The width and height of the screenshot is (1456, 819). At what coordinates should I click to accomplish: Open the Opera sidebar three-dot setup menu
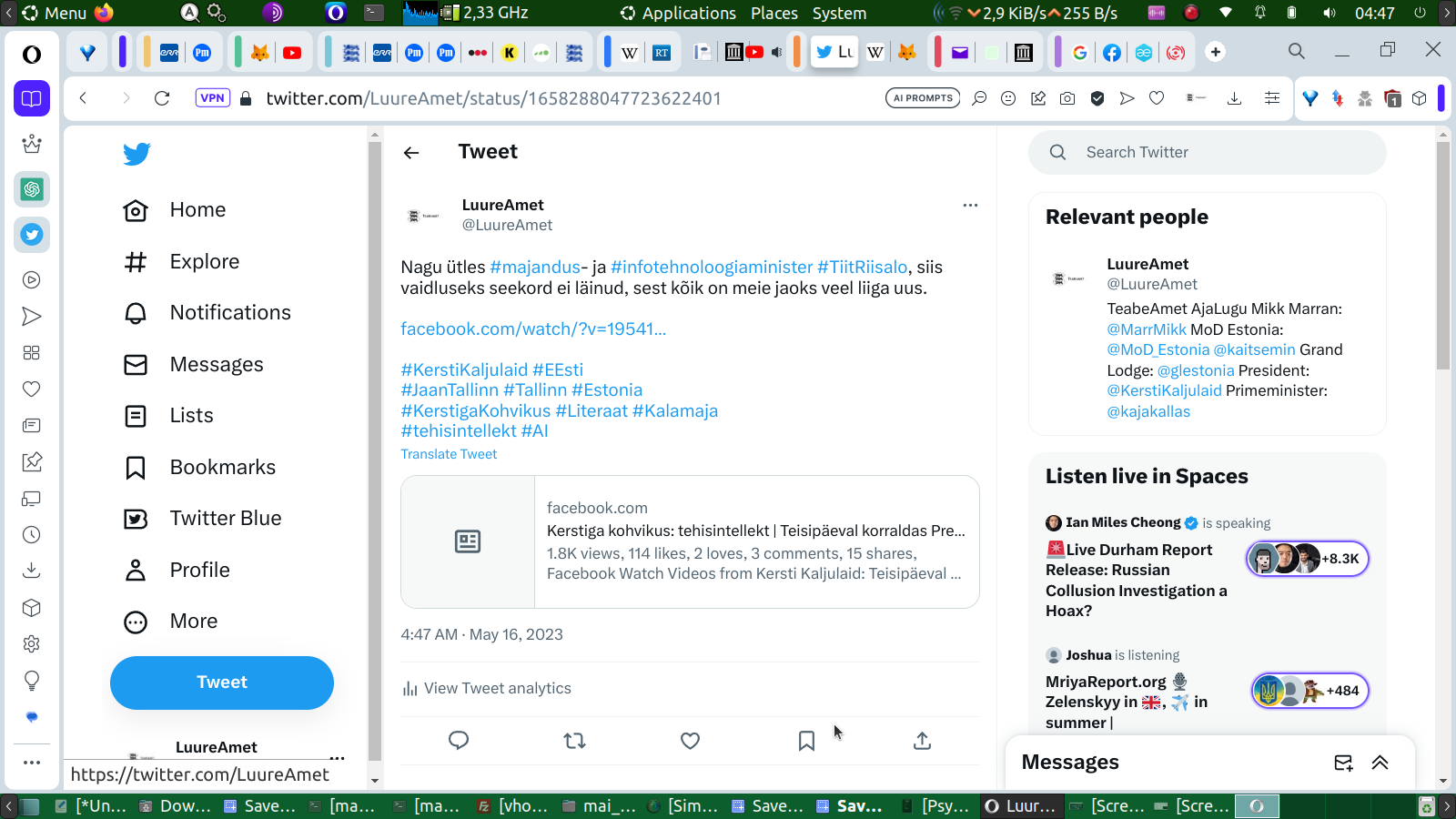click(32, 763)
